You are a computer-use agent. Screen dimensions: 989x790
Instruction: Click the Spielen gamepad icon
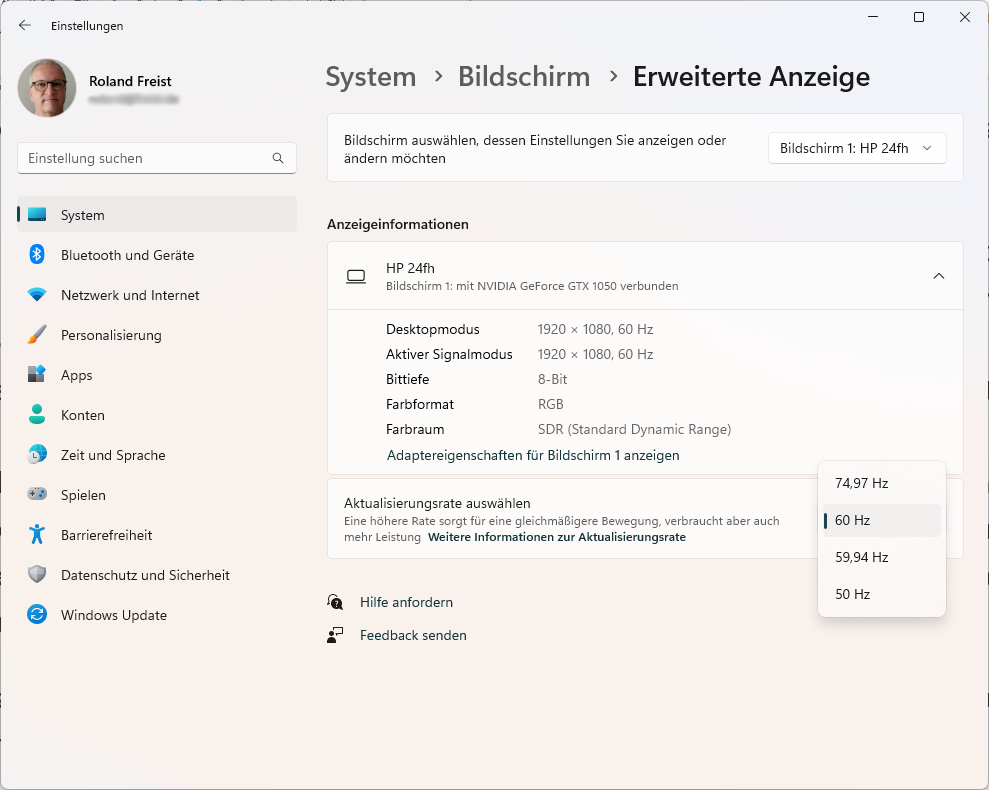coord(37,495)
